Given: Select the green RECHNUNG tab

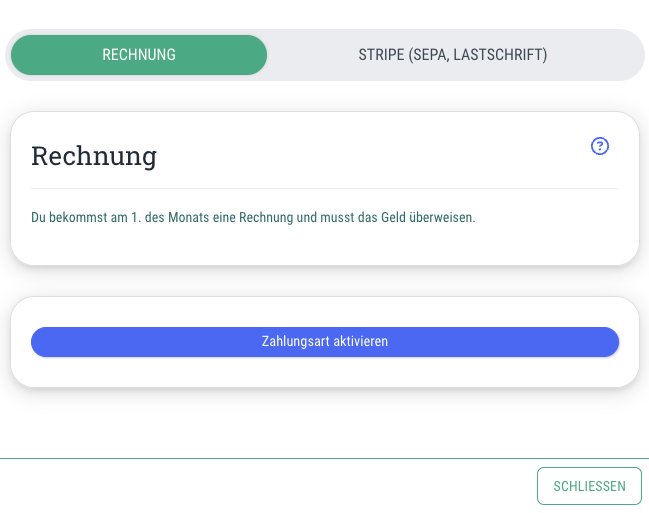Looking at the screenshot, I should pyautogui.click(x=139, y=55).
